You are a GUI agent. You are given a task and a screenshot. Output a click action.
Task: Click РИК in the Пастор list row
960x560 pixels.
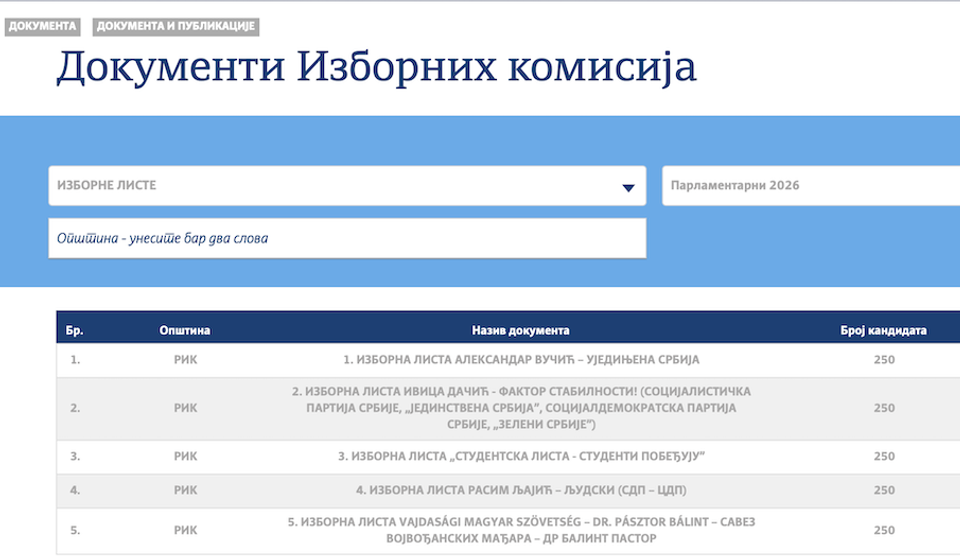click(x=186, y=530)
